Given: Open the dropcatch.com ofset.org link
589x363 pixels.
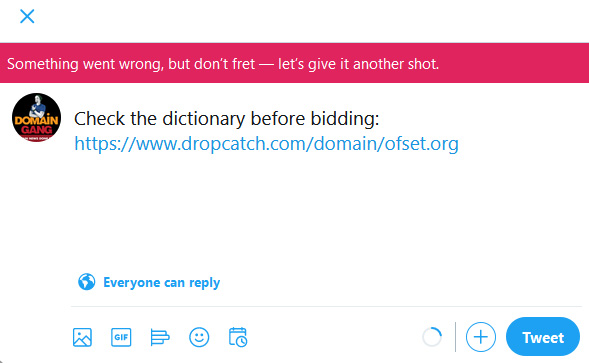Looking at the screenshot, I should coord(266,144).
